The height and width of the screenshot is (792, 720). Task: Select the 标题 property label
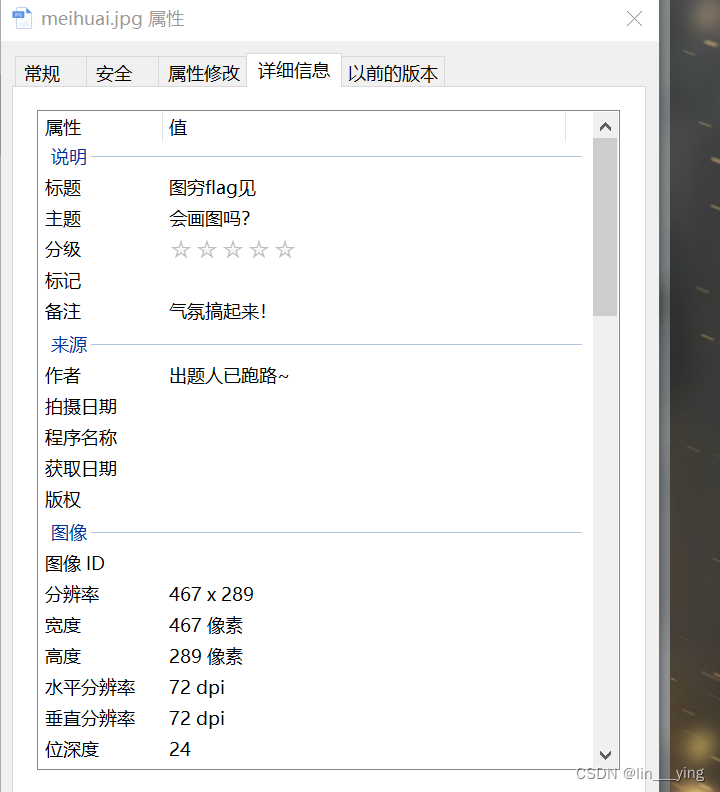point(63,188)
